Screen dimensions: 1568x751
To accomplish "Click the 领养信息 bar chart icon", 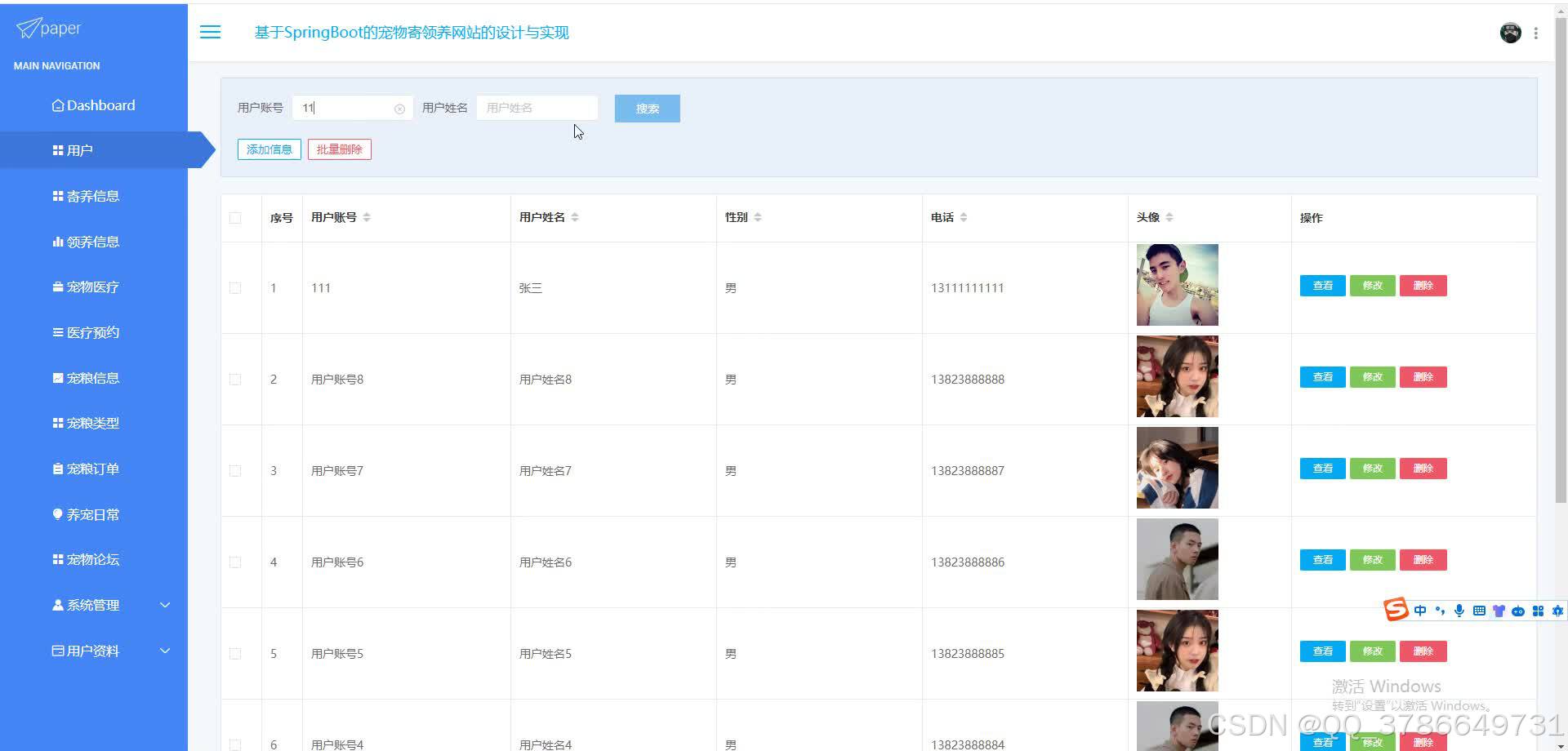I will tap(58, 242).
